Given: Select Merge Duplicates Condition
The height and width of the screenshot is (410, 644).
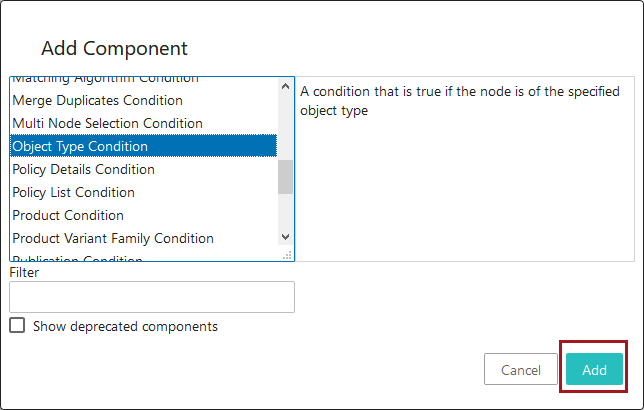Looking at the screenshot, I should pyautogui.click(x=97, y=100).
